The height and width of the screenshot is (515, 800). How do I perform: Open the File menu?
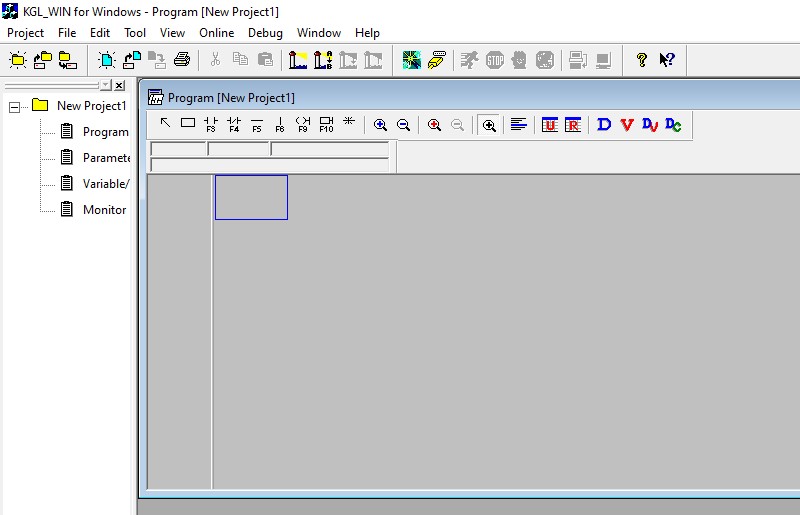click(x=67, y=33)
